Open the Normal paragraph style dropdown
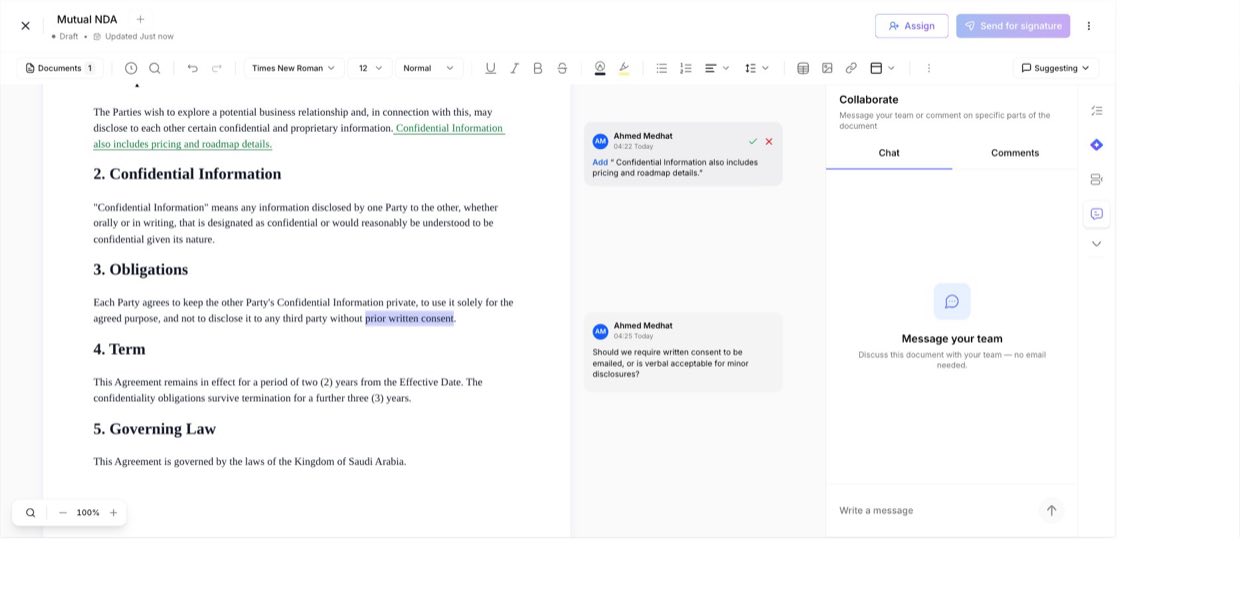The height and width of the screenshot is (597, 1240). [x=429, y=68]
